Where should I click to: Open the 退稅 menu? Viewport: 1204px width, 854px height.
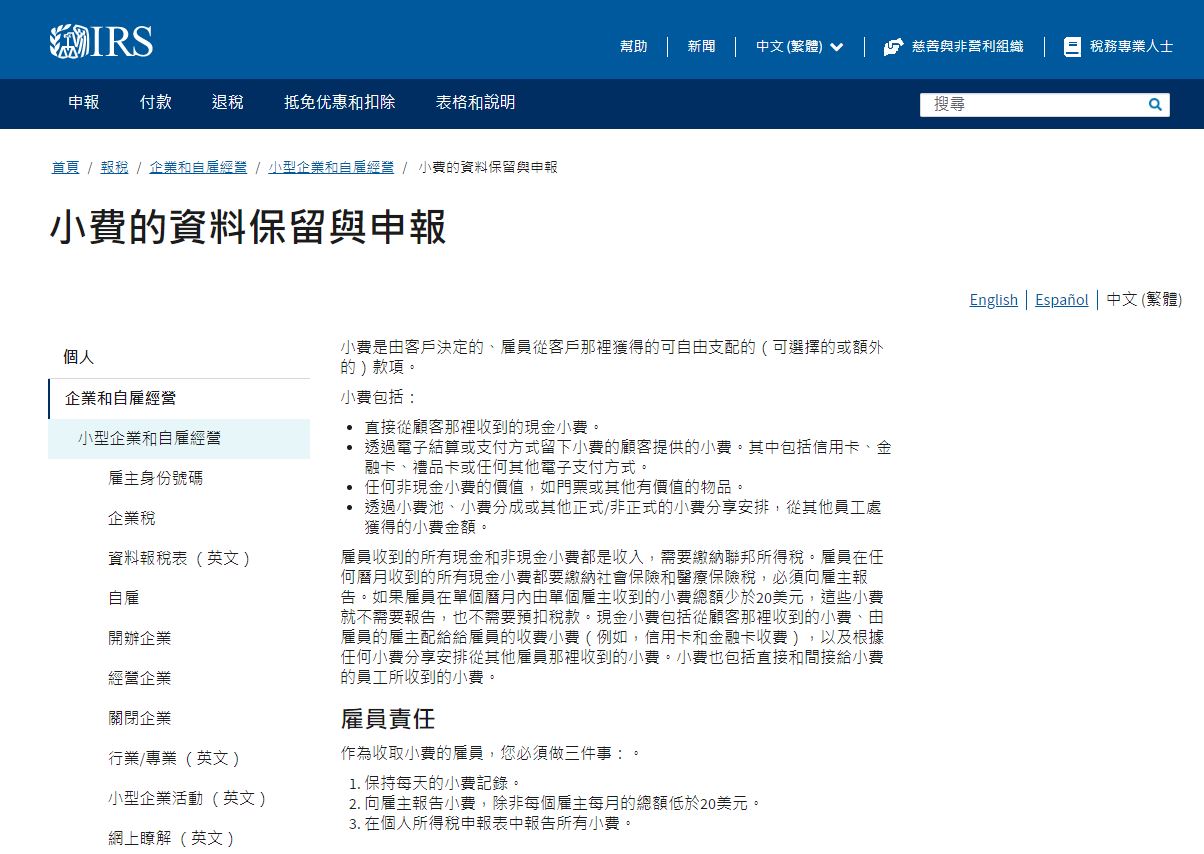(227, 102)
